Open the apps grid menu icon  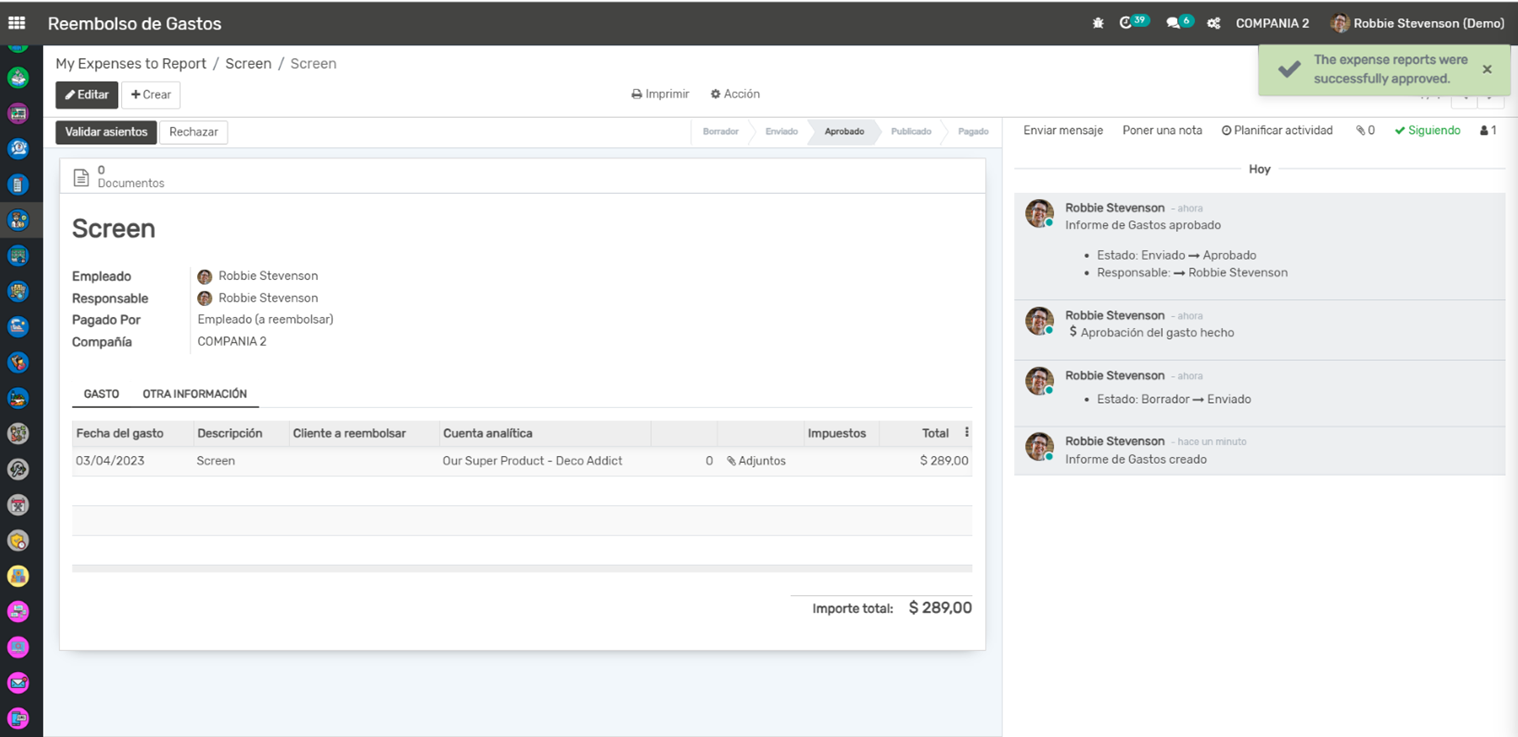[x=17, y=23]
